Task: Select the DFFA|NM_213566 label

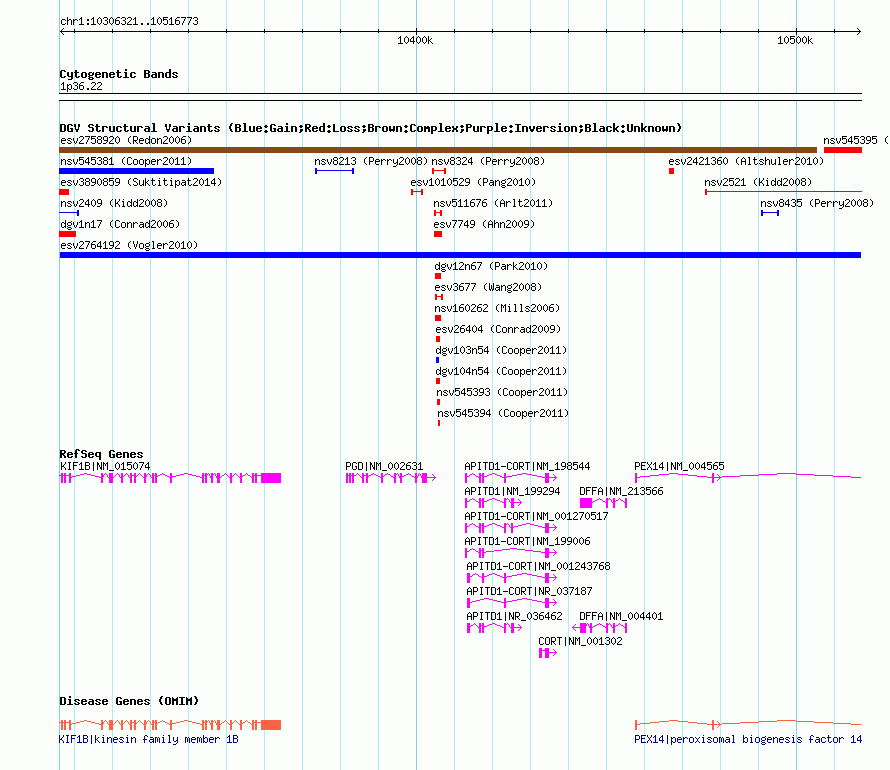Action: point(621,491)
